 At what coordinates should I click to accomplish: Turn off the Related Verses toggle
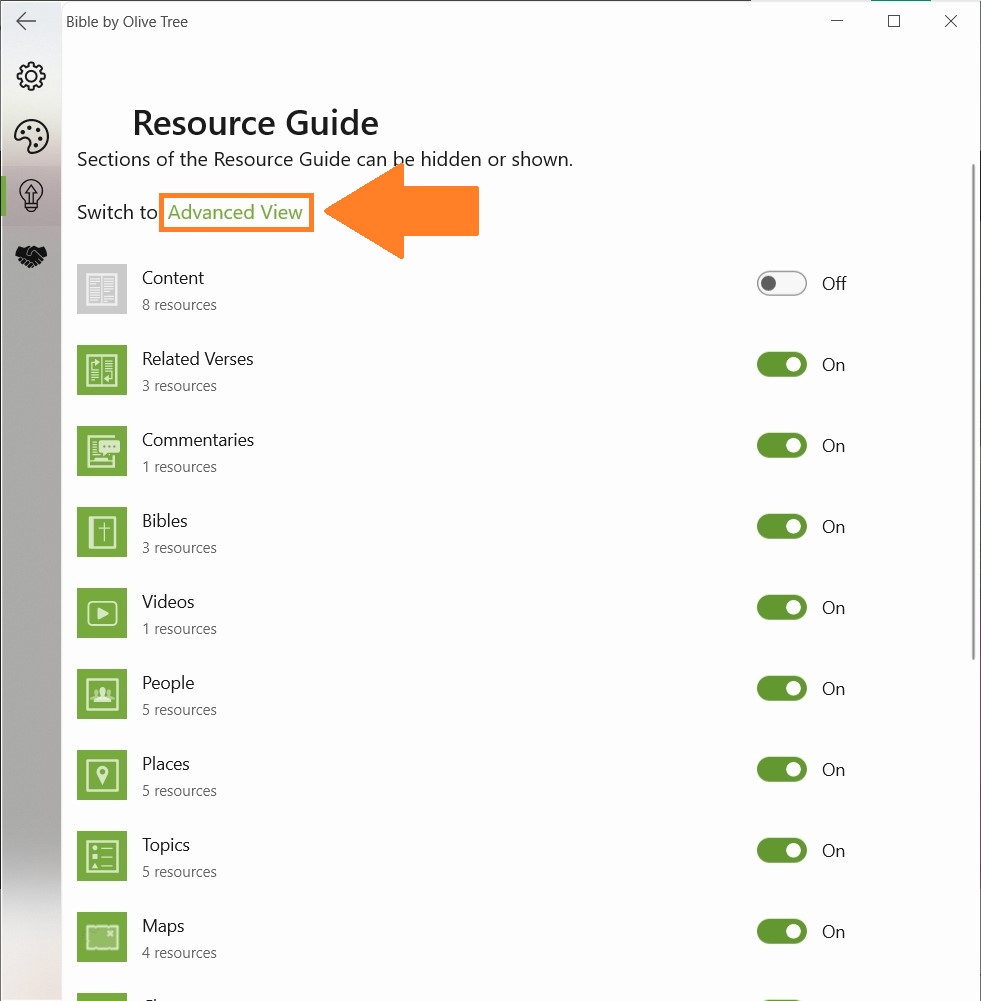coord(782,365)
